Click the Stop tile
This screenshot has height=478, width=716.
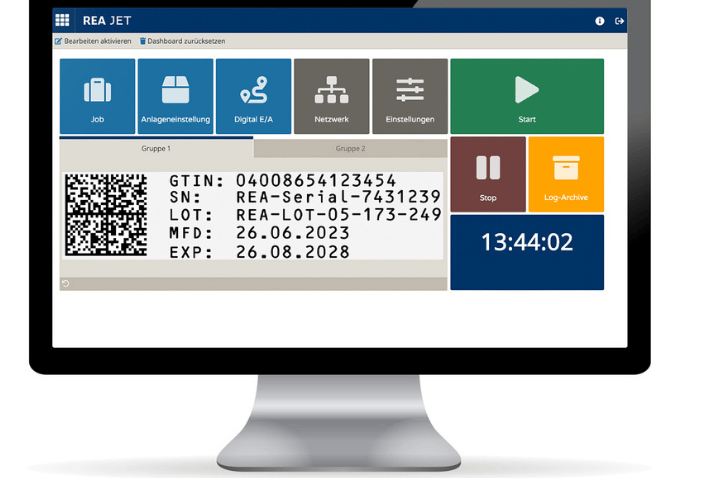[x=488, y=174]
